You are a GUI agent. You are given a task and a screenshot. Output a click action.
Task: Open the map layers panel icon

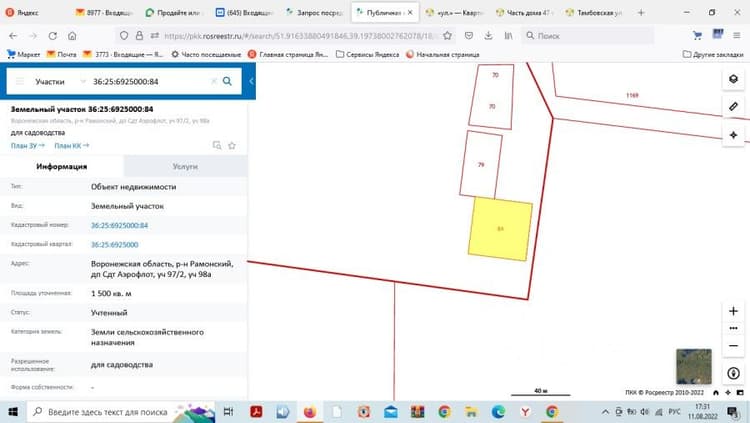pyautogui.click(x=733, y=79)
